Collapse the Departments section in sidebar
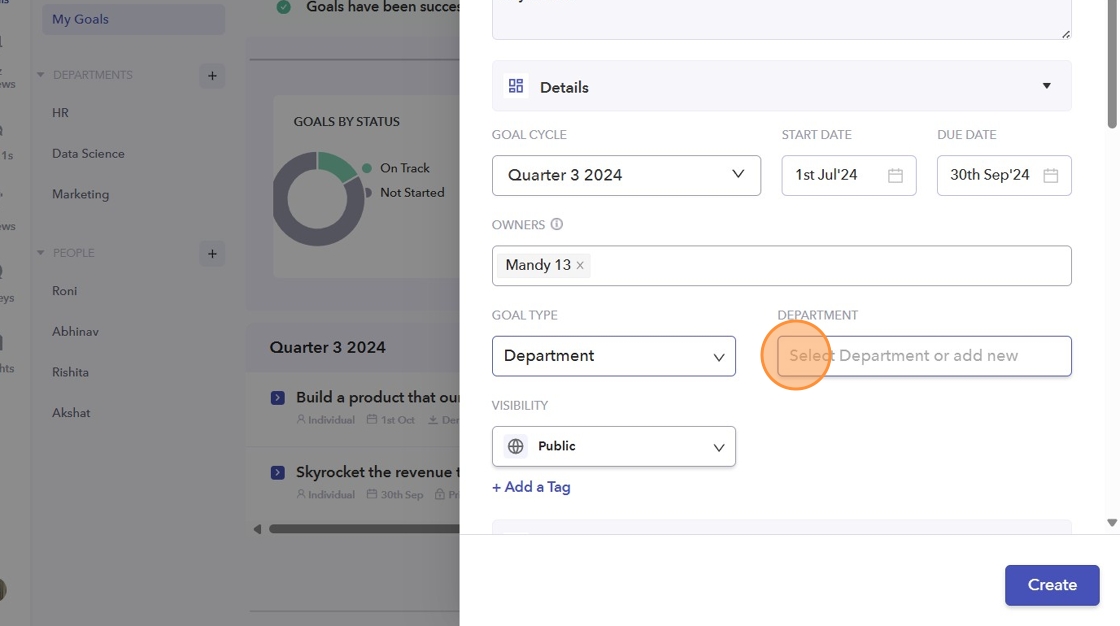The width and height of the screenshot is (1120, 626). (x=41, y=75)
